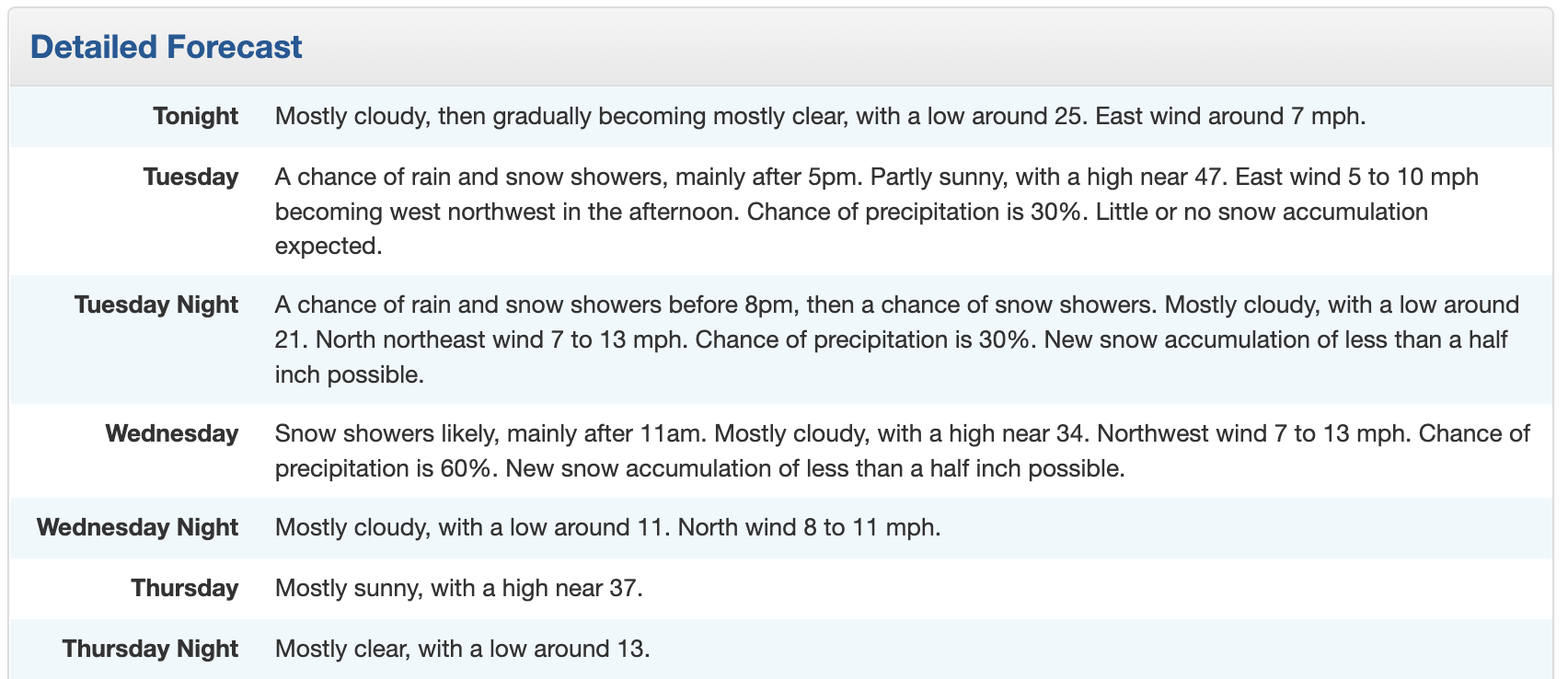
Task: Click the Detailed Forecast heading
Action: pos(166,47)
